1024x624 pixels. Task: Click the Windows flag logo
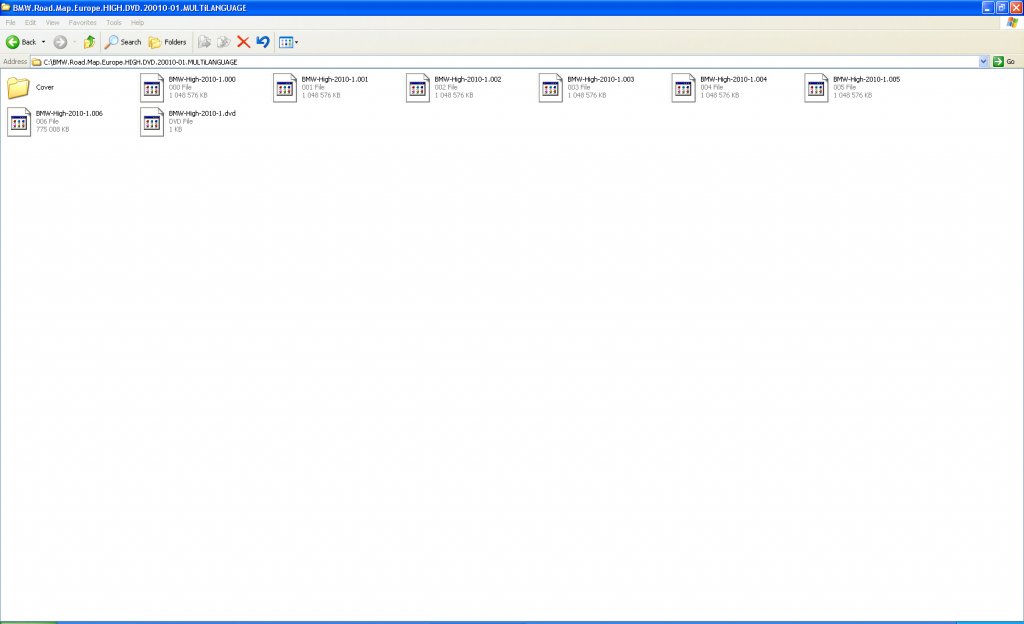1012,23
